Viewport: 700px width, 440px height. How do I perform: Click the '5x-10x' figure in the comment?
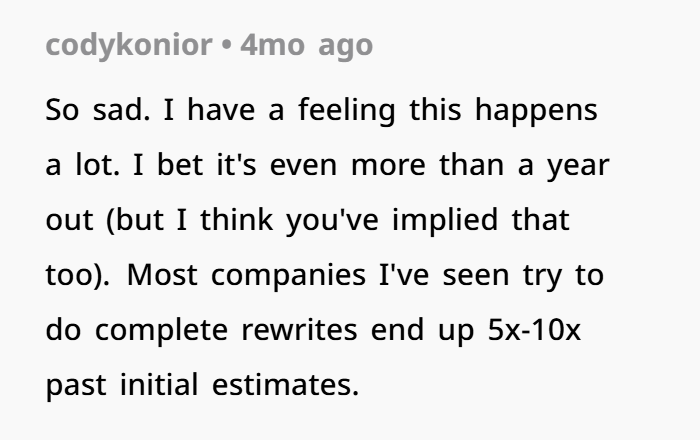(534, 330)
